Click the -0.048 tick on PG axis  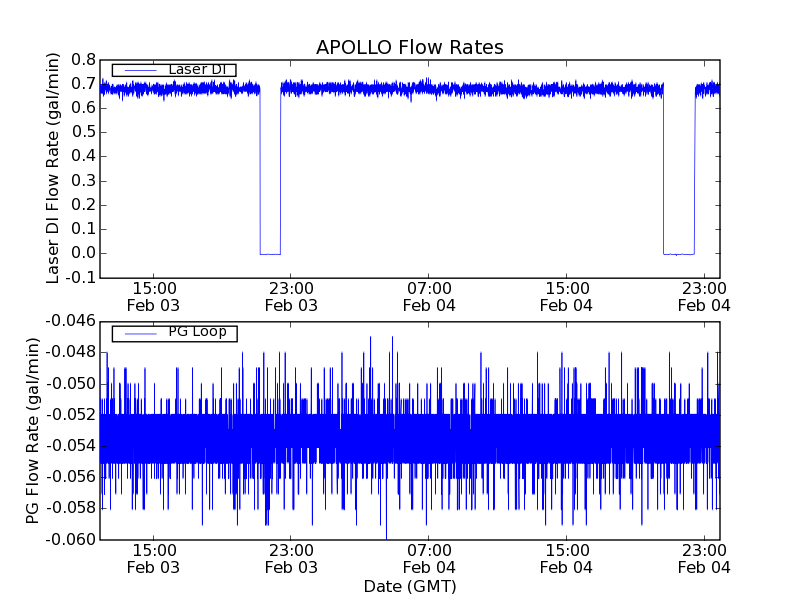click(x=71, y=353)
